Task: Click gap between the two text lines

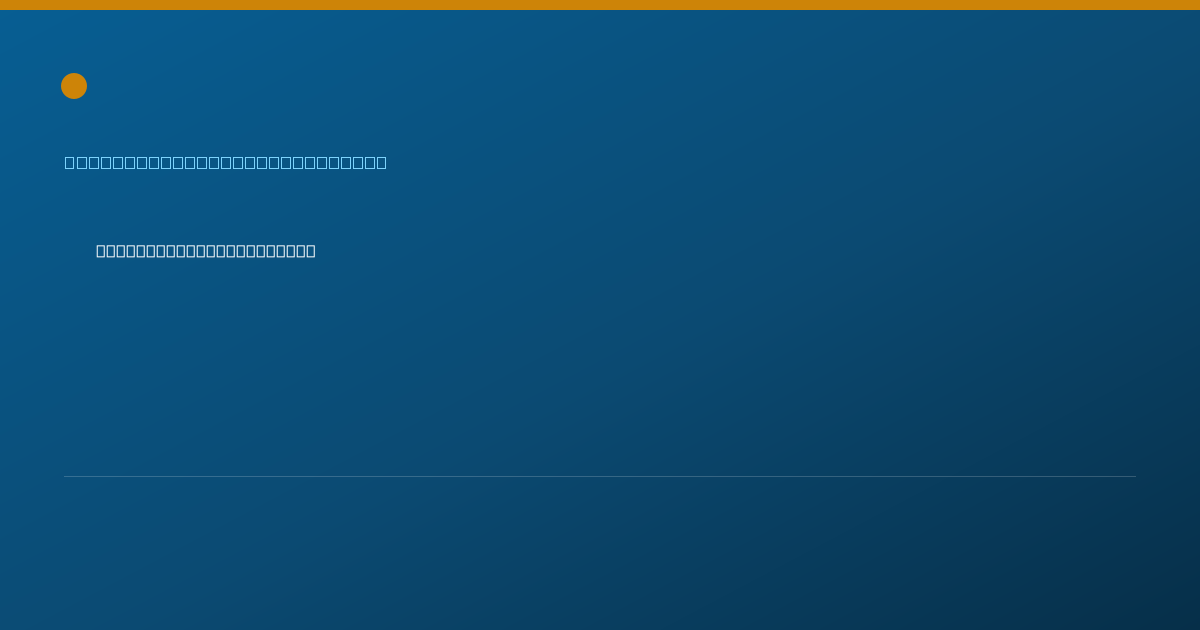Action: click(x=226, y=207)
